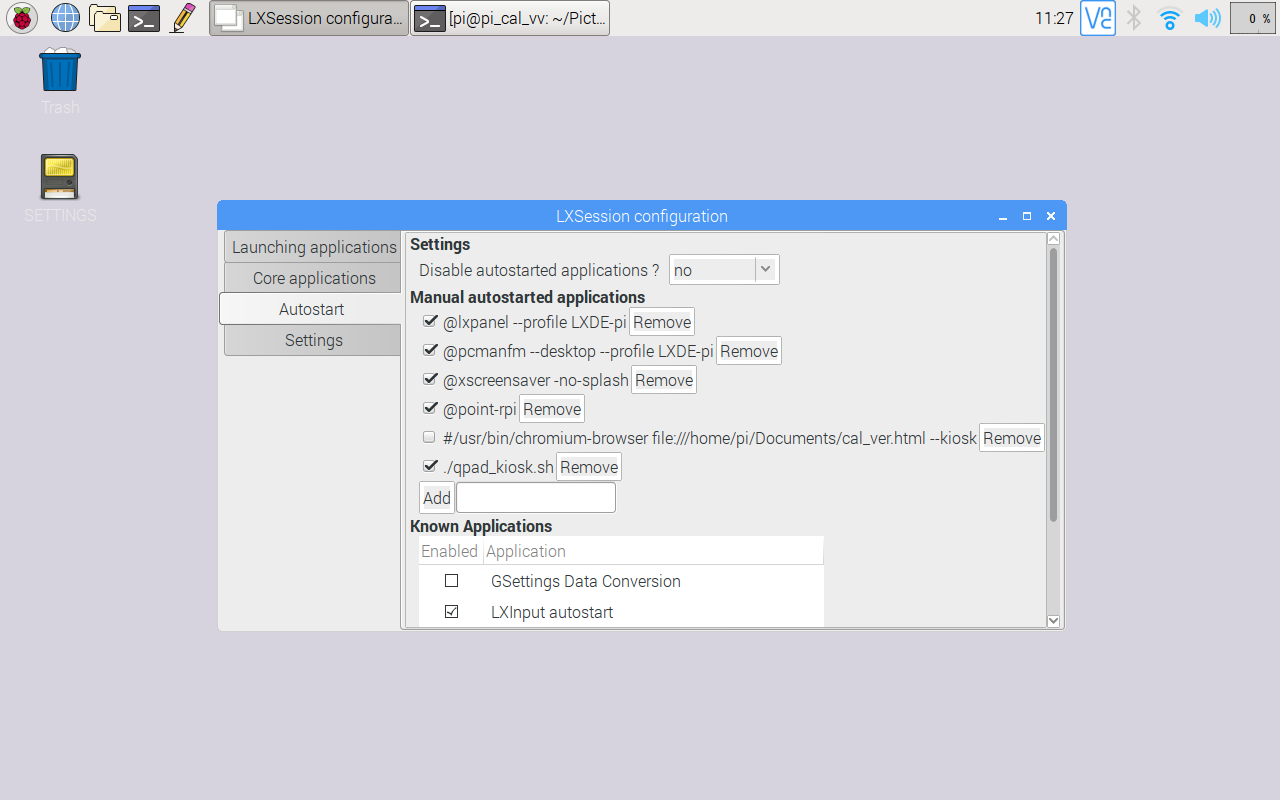The width and height of the screenshot is (1280, 800).
Task: Click the Add button for new autostart
Action: coord(436,496)
